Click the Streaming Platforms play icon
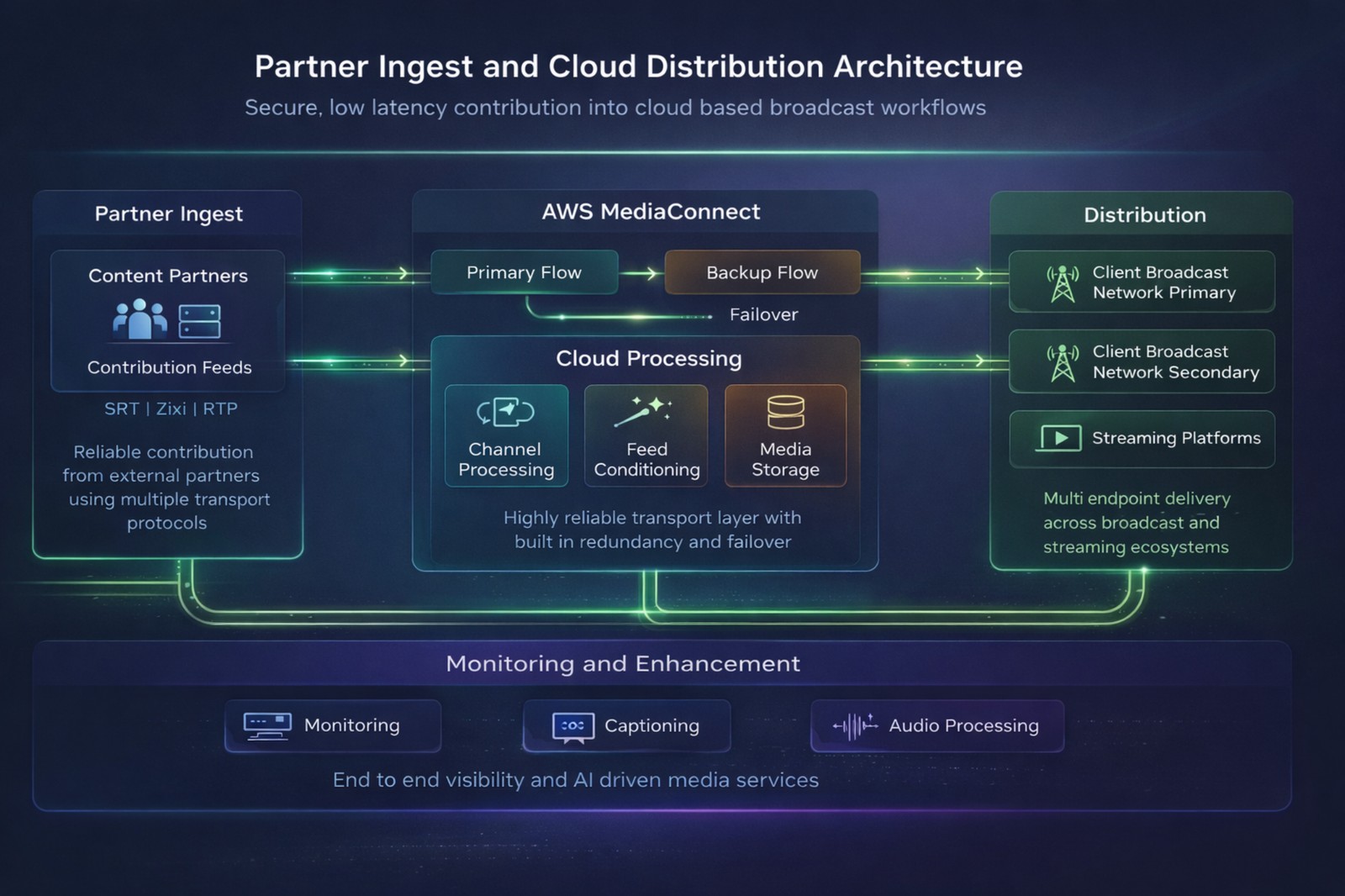Viewport: 1345px width, 896px height. pyautogui.click(x=1060, y=438)
